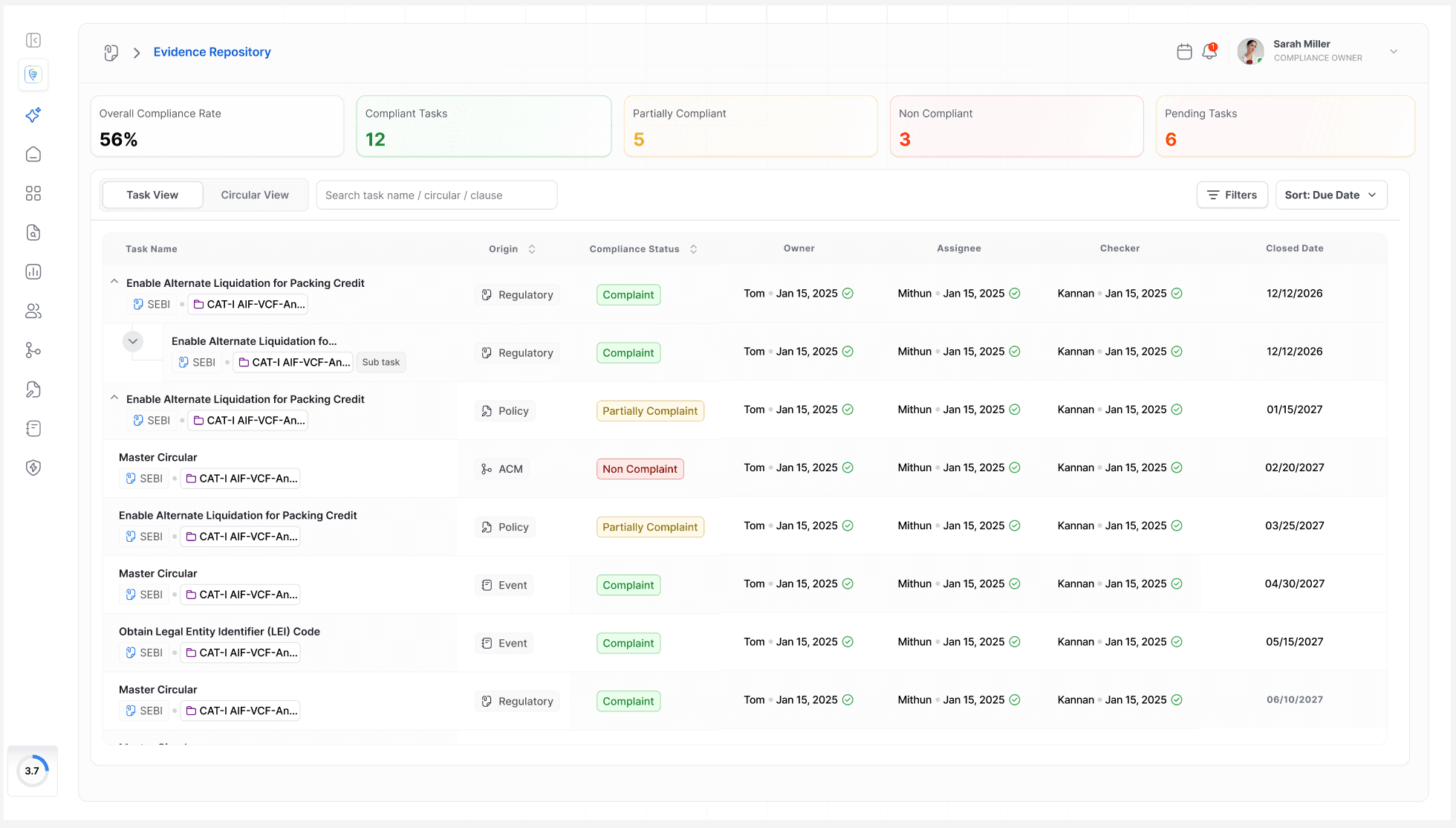
Task: Open the AI sparkle assistant icon
Action: pos(33,115)
